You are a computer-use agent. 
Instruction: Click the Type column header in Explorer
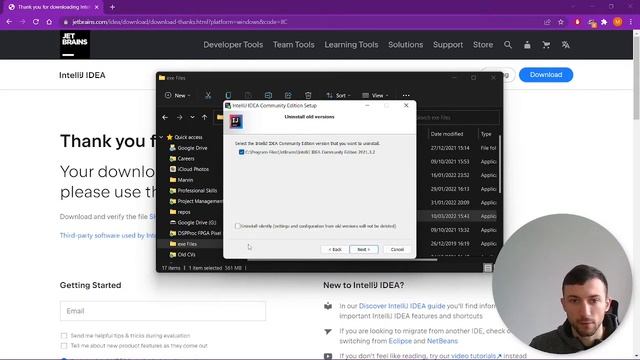point(487,134)
